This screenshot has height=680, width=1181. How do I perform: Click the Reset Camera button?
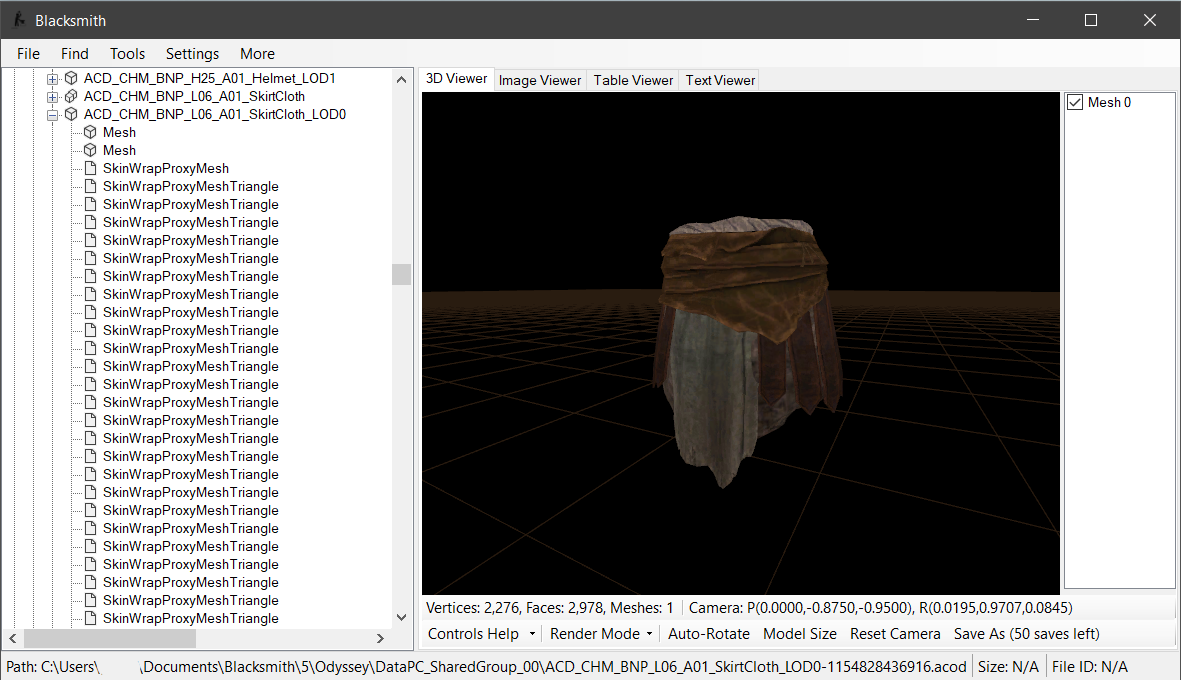895,633
